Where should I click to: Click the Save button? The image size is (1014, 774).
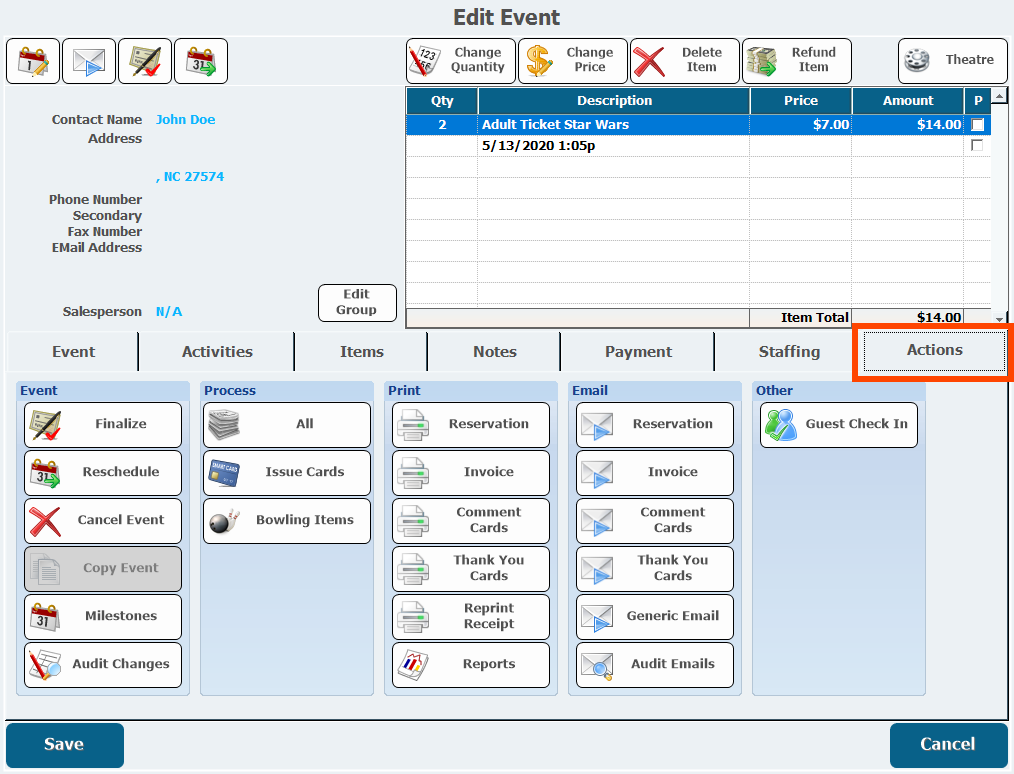[65, 745]
